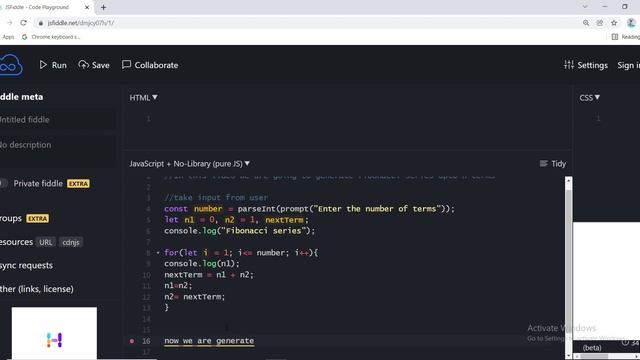Click the share page icon
Viewport: 640px width, 360px height.
click(600, 23)
